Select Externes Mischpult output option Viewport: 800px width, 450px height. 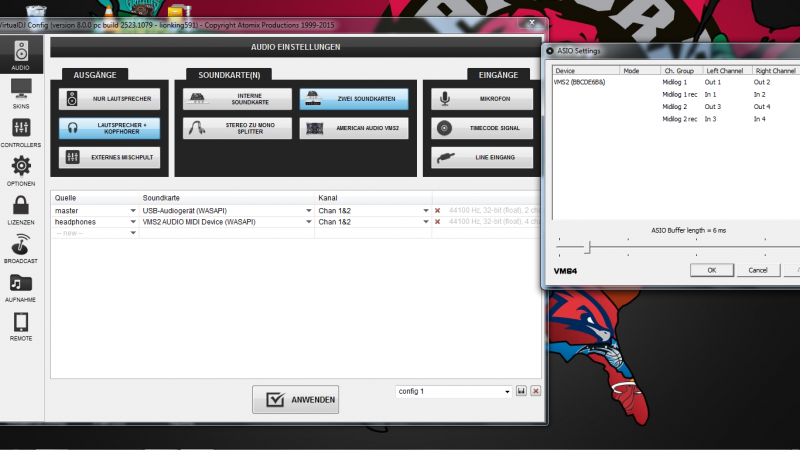pos(109,157)
